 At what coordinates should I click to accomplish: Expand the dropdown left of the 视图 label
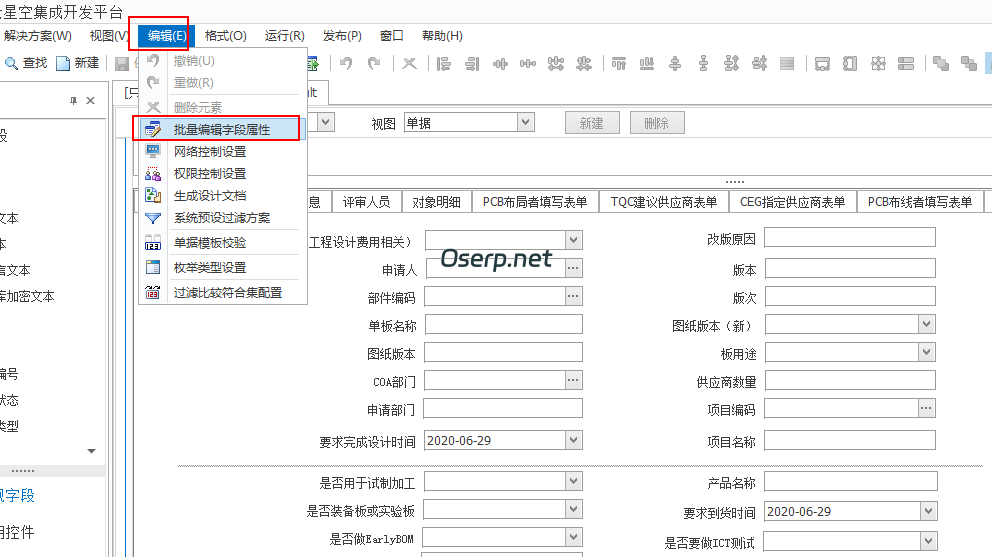click(x=326, y=122)
